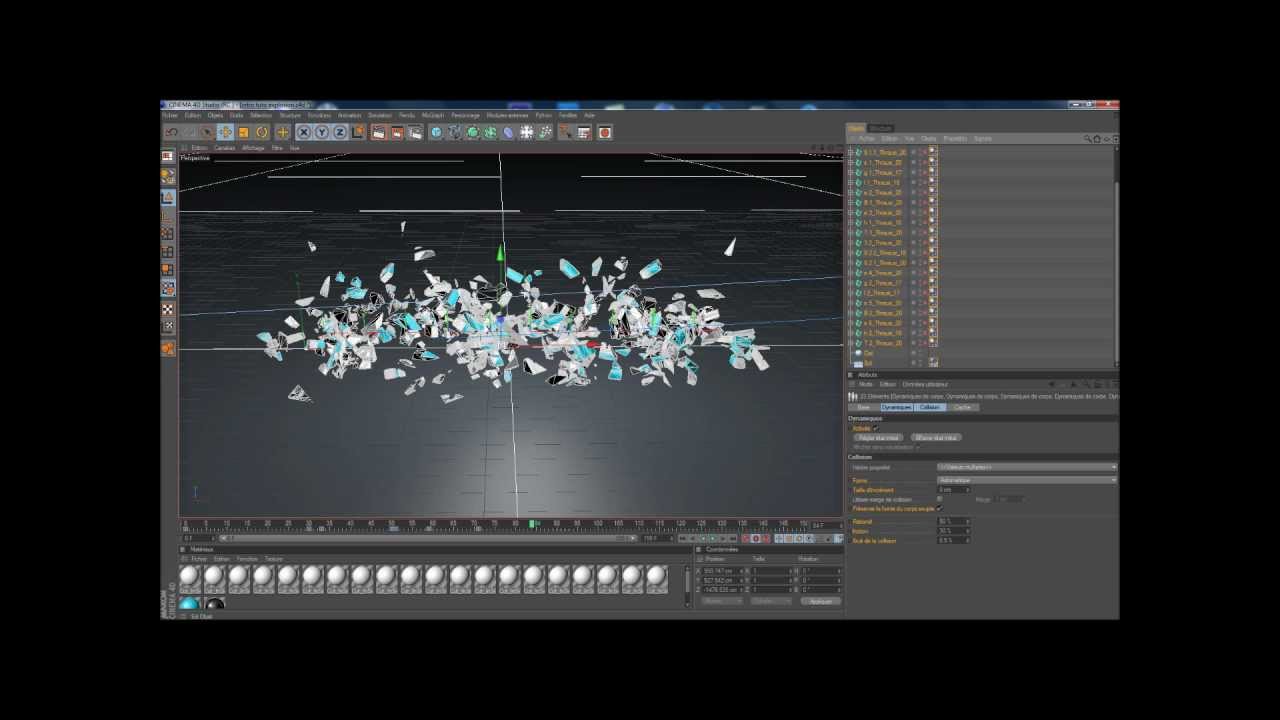Screen dimensions: 1280x720
Task: Switch to the Collision tab
Action: tap(930, 407)
